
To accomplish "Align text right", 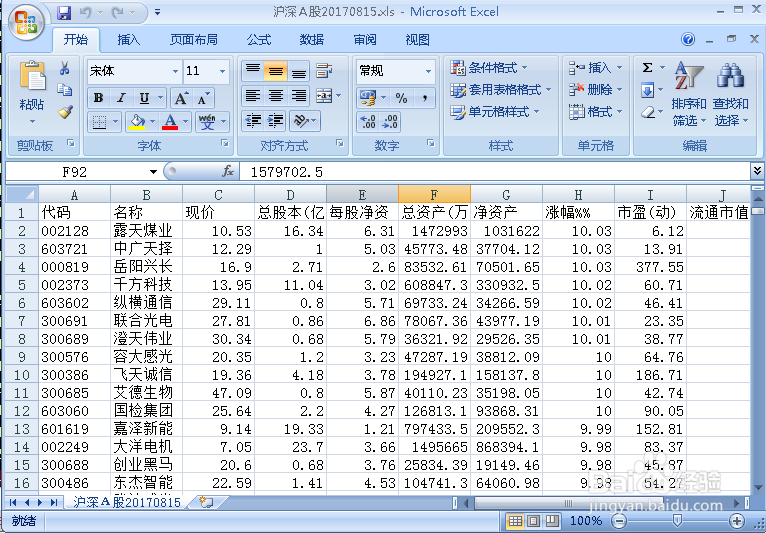I will [298, 96].
